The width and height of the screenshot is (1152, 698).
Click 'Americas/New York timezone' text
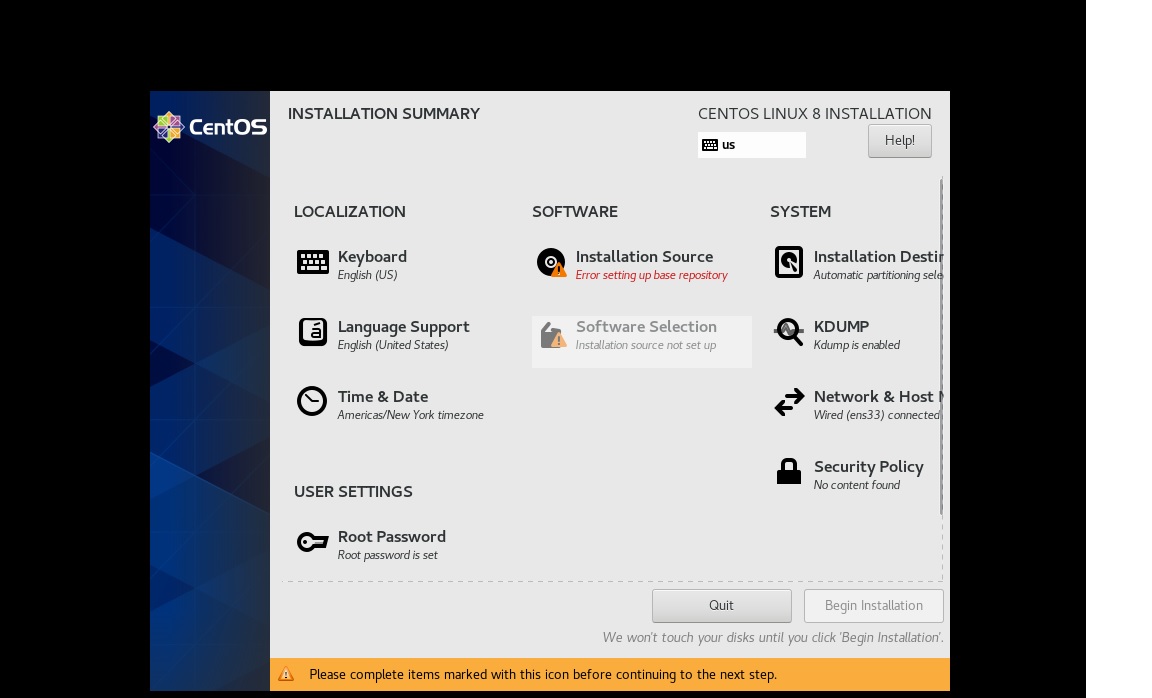pyautogui.click(x=410, y=415)
